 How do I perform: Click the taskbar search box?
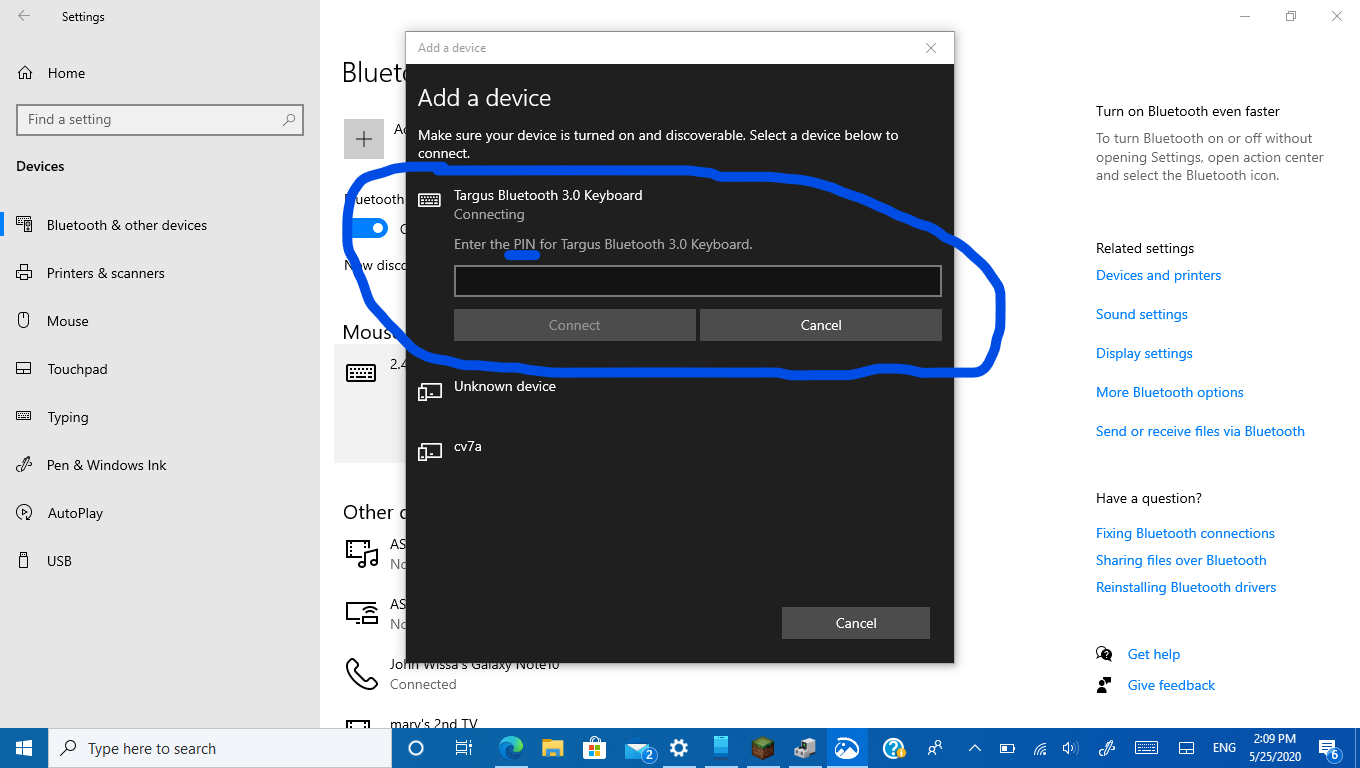point(220,748)
